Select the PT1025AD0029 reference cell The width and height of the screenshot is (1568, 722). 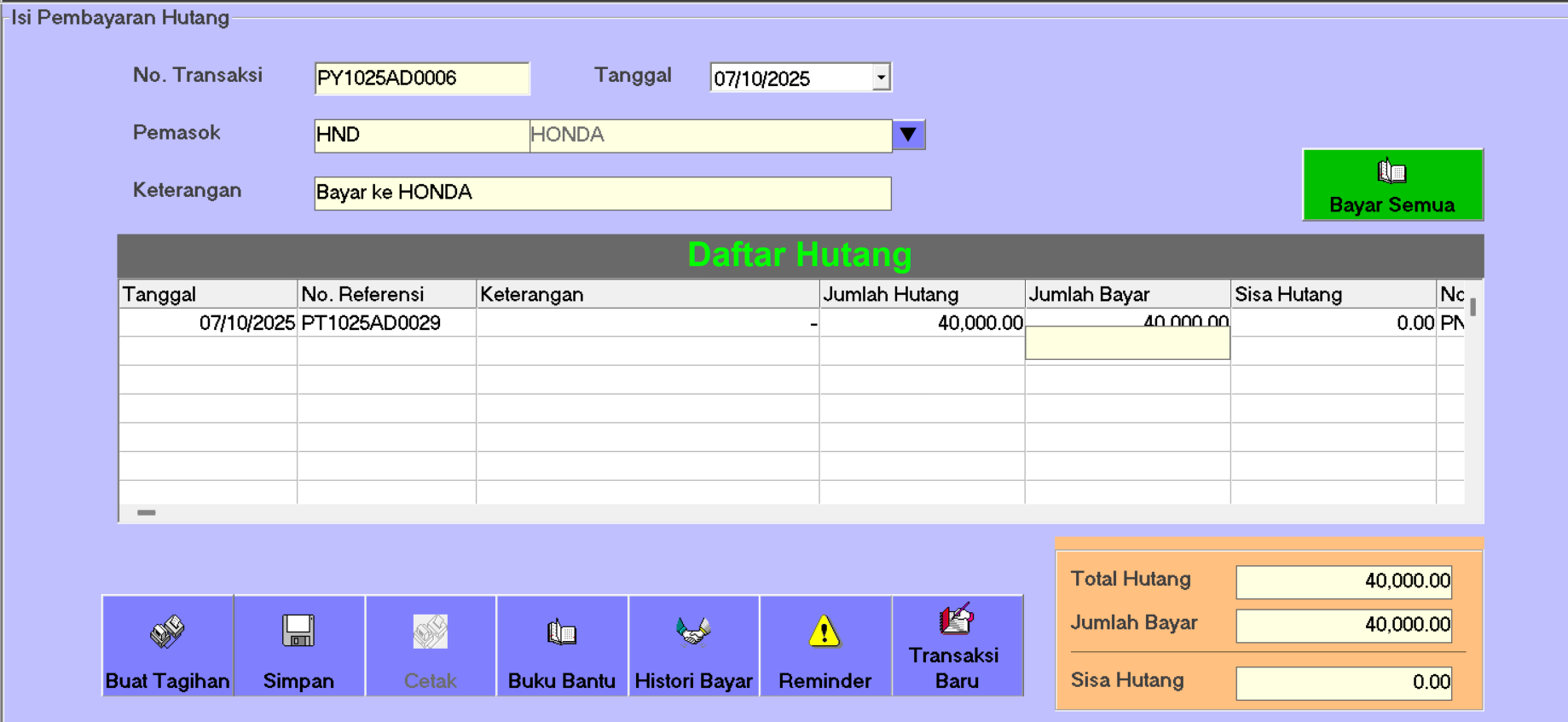385,323
